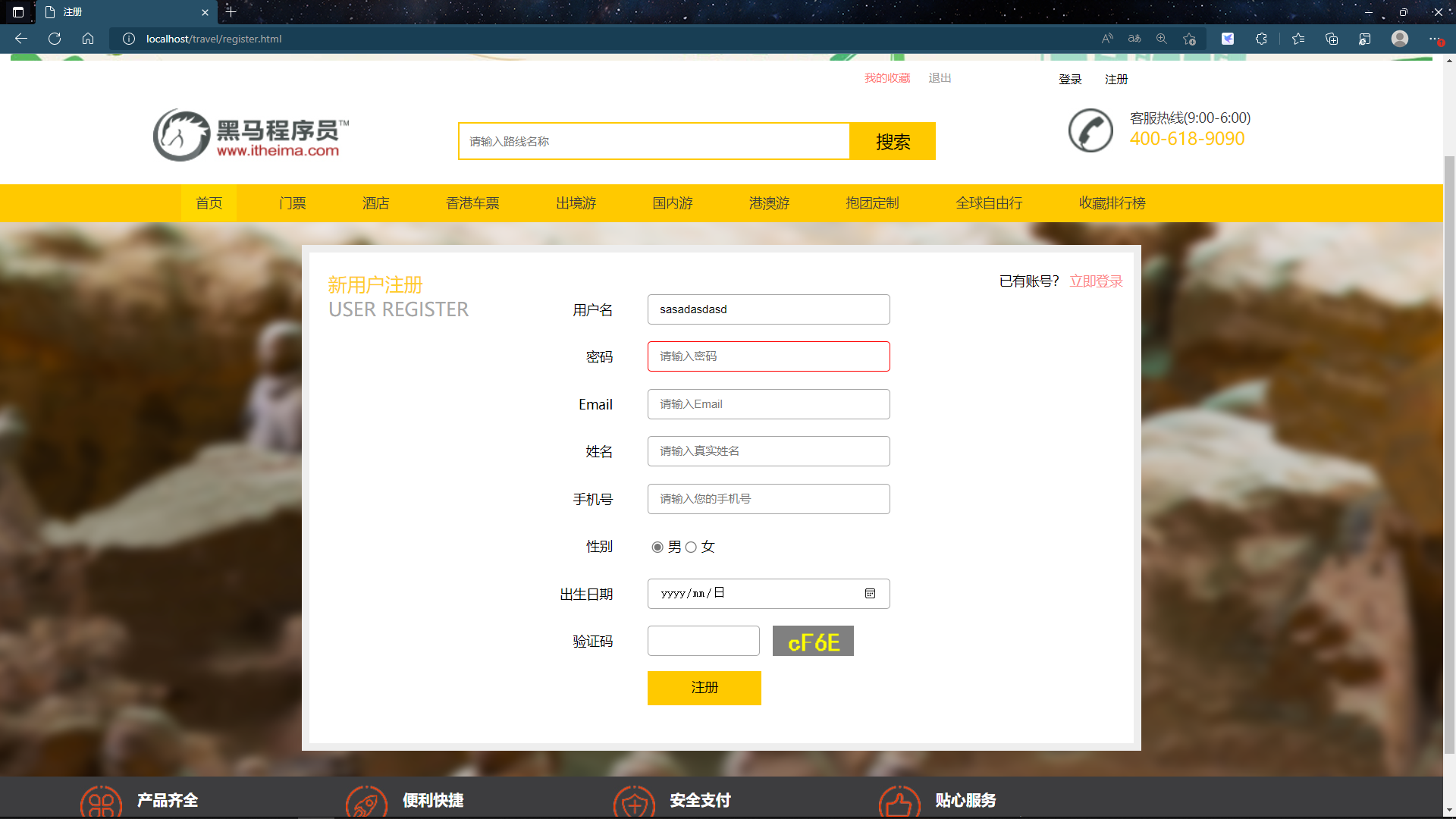This screenshot has width=1456, height=819.
Task: Select the 女 gender radio button
Action: tap(691, 547)
